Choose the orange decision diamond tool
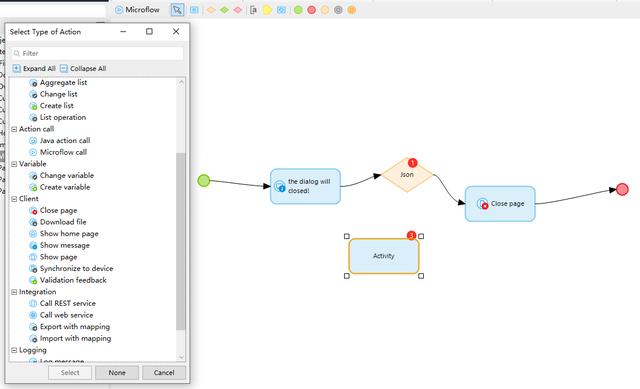Viewport: 640px width, 389px height. tap(211, 10)
